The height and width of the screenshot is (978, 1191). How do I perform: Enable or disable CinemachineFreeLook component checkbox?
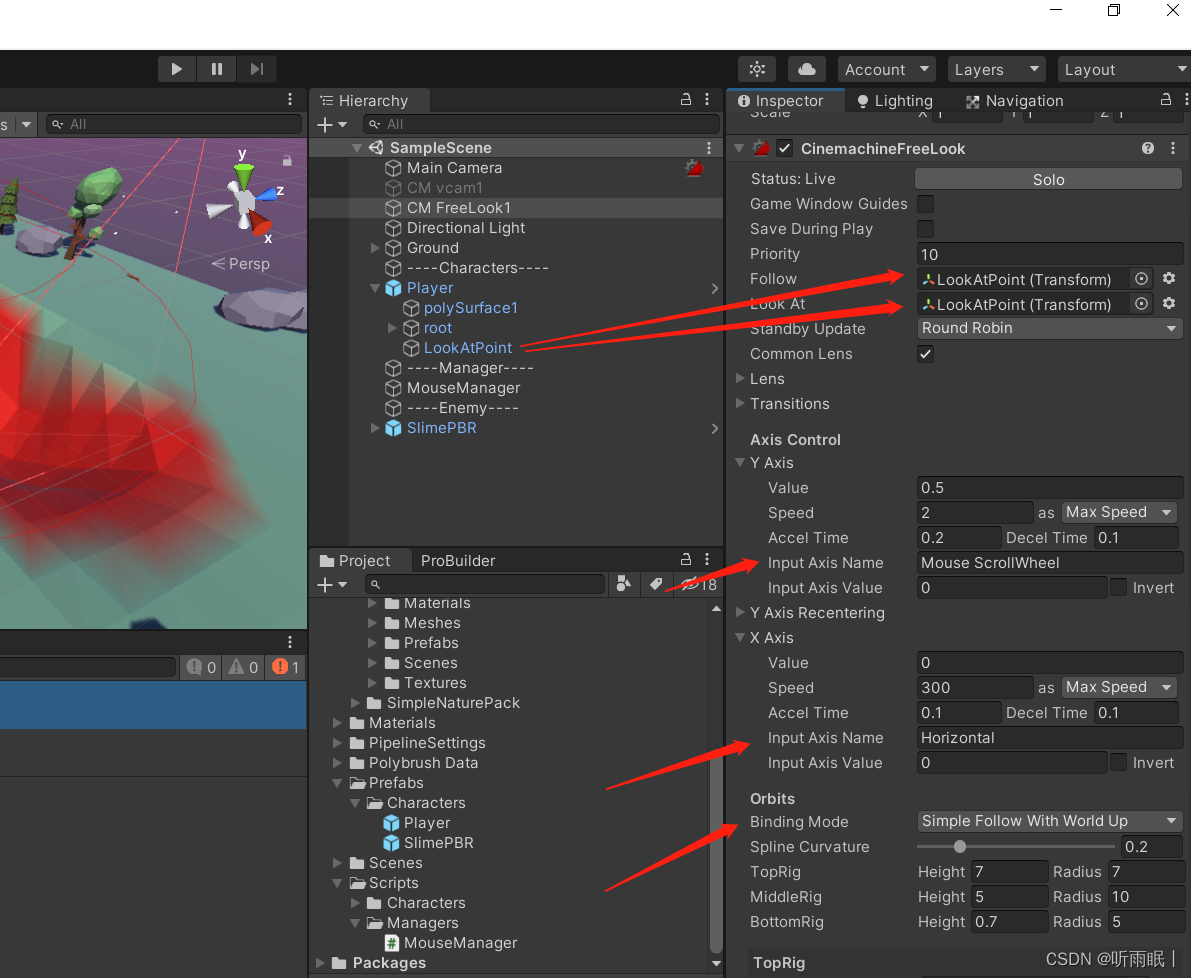click(785, 148)
